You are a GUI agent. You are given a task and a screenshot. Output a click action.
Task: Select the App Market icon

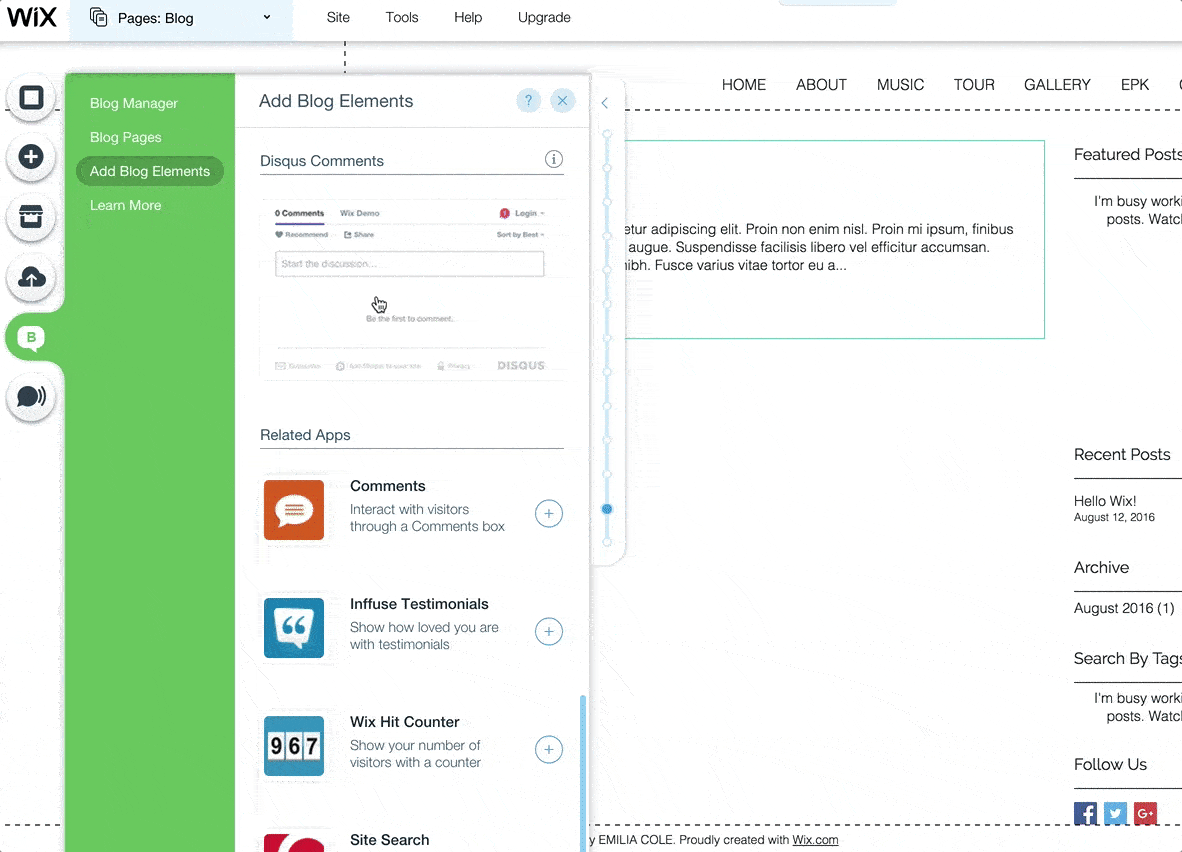30,218
